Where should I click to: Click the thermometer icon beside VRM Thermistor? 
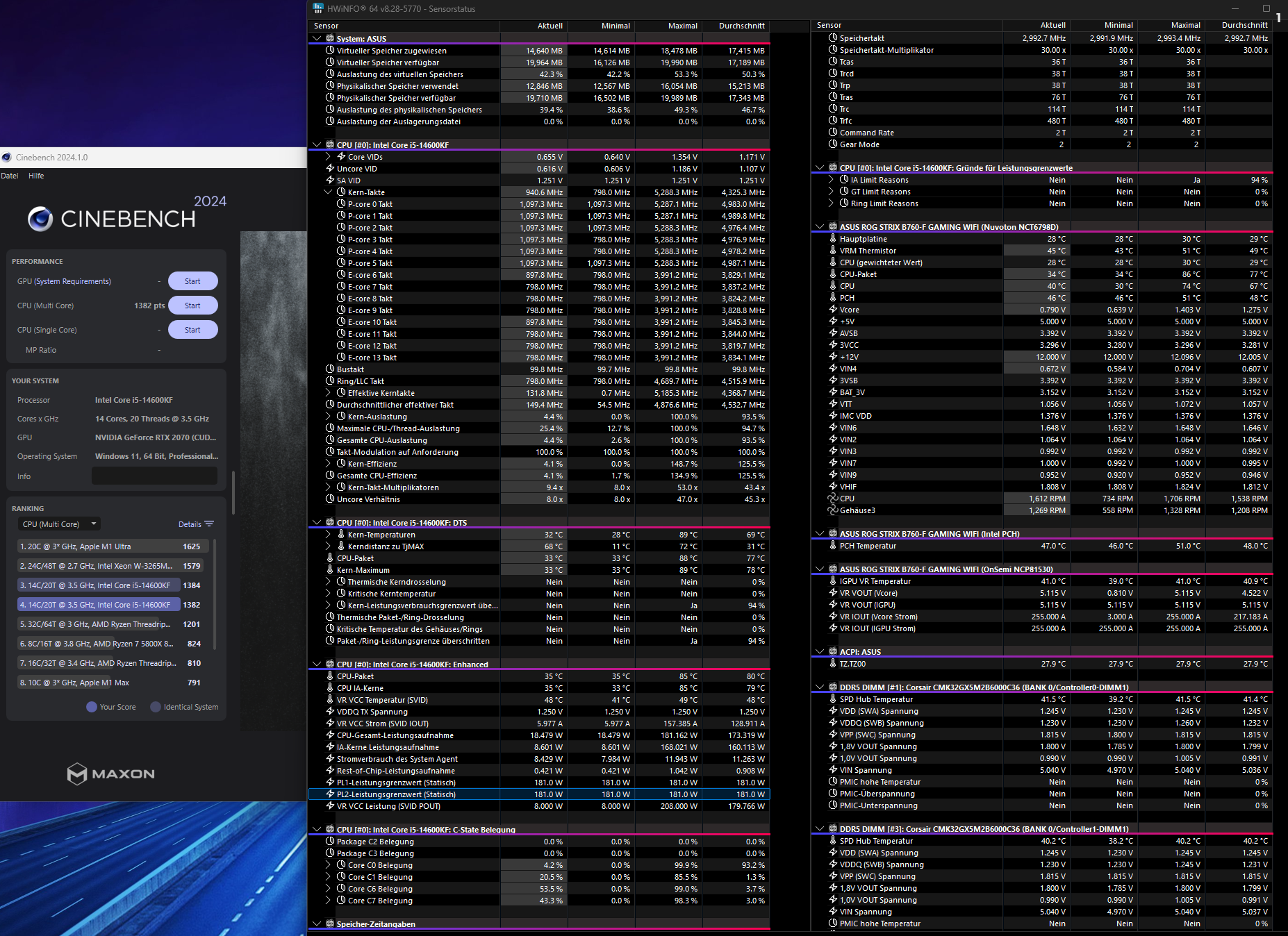point(833,251)
